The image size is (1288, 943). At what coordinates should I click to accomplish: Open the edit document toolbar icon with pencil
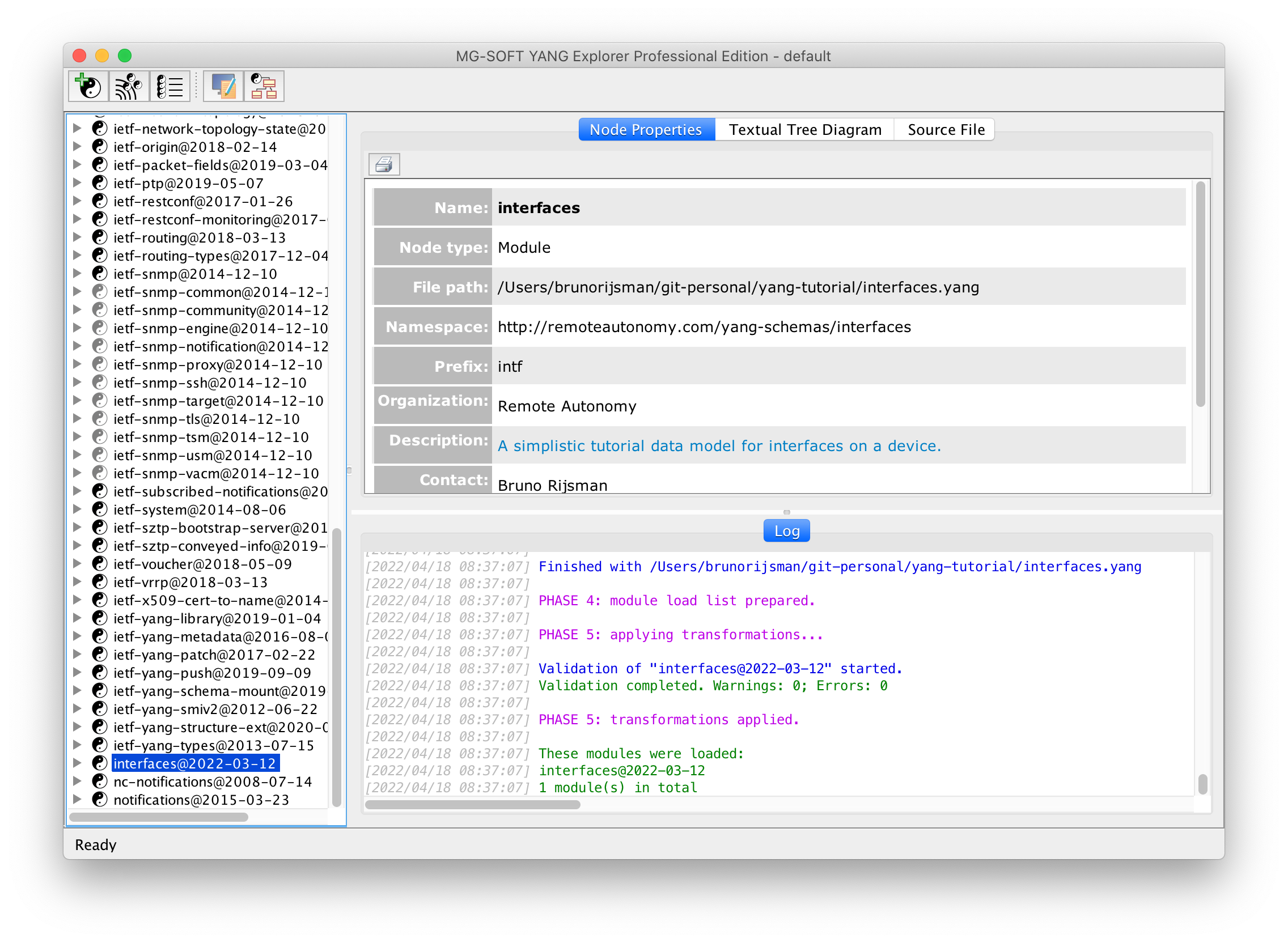tap(223, 87)
